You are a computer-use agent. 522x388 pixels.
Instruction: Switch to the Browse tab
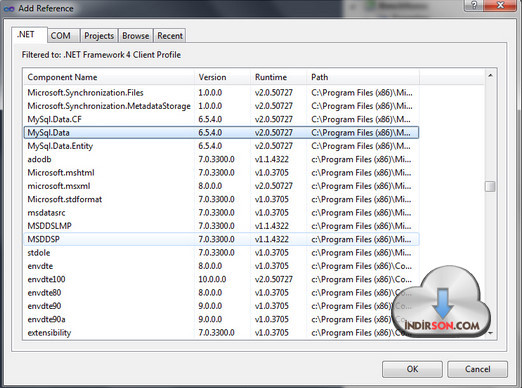[x=135, y=36]
